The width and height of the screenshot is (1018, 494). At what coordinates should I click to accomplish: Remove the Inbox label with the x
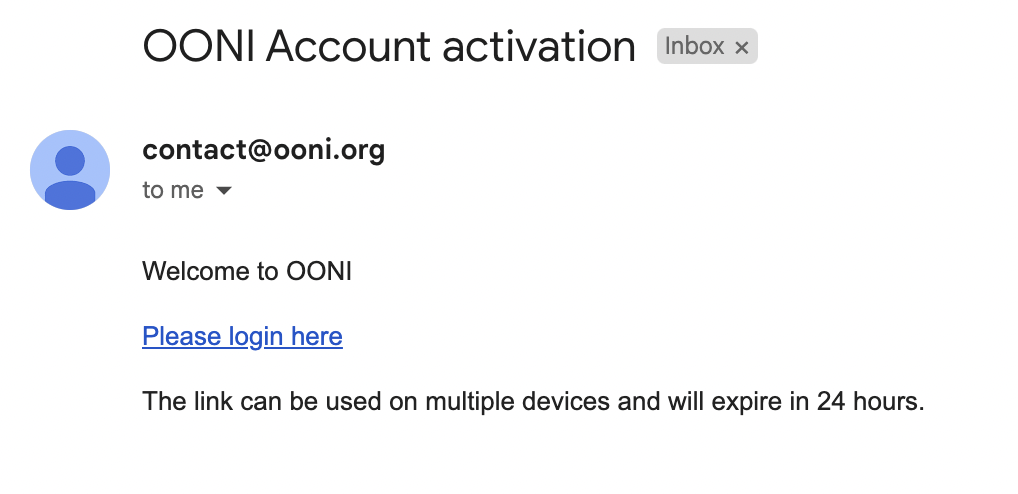coord(741,47)
